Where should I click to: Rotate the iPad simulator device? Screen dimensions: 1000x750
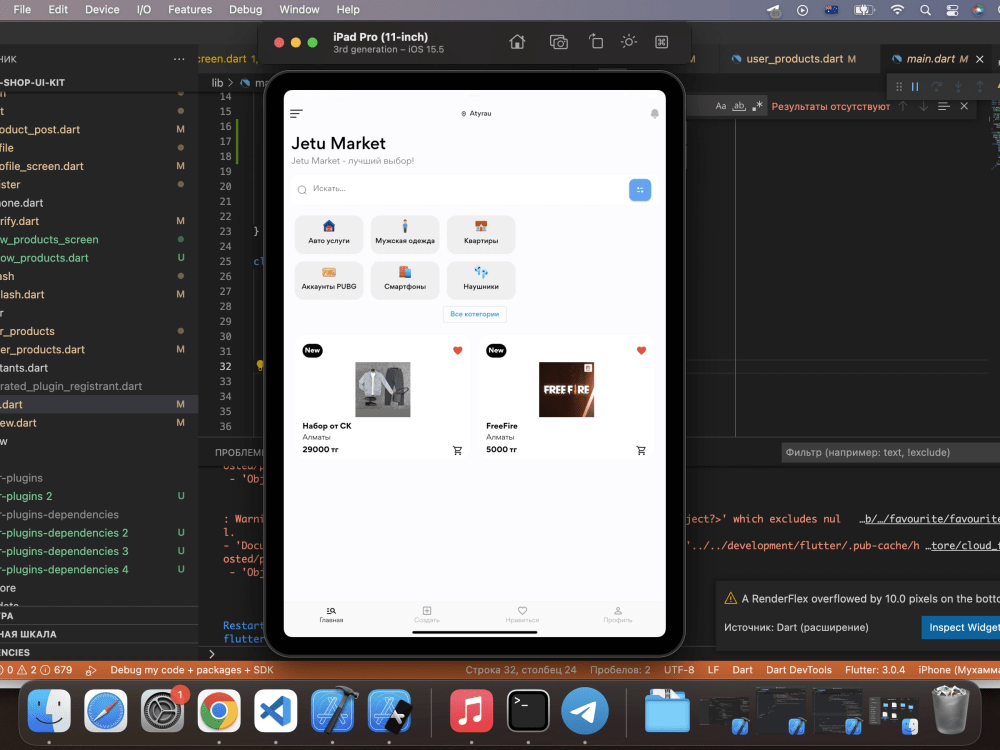point(595,42)
